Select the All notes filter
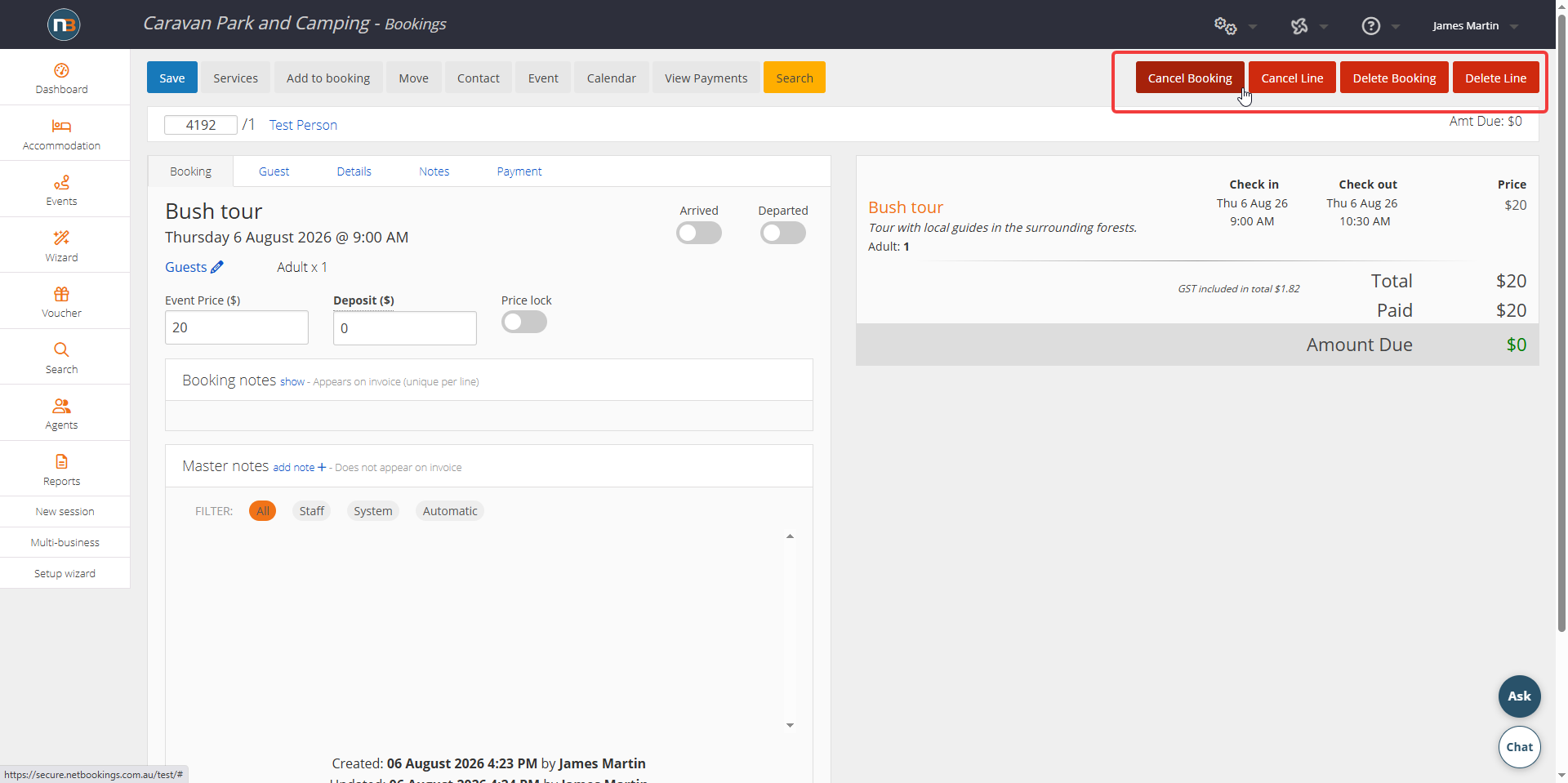Image resolution: width=1568 pixels, height=783 pixels. coord(262,511)
